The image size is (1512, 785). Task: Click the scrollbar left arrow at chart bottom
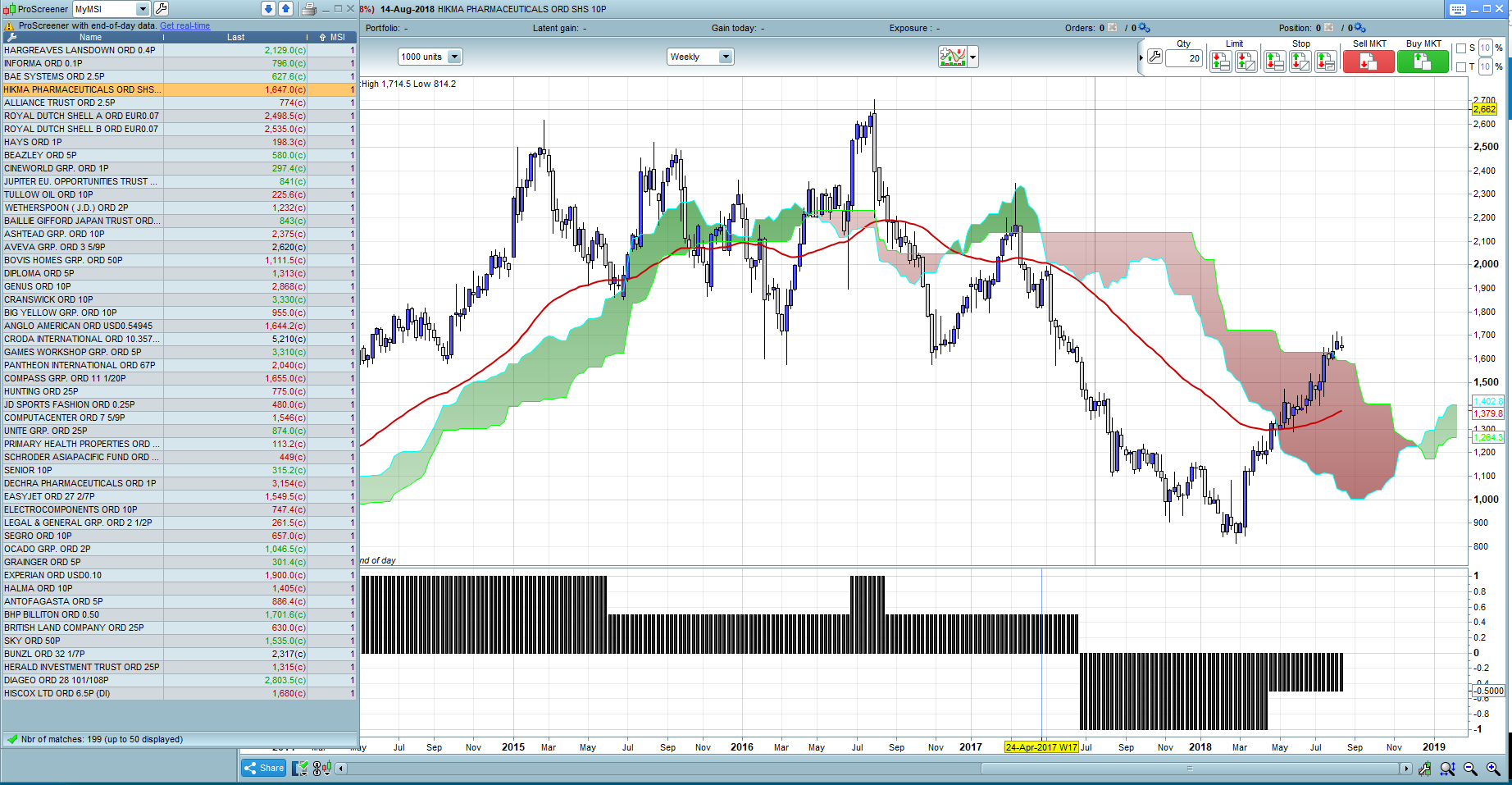click(341, 769)
